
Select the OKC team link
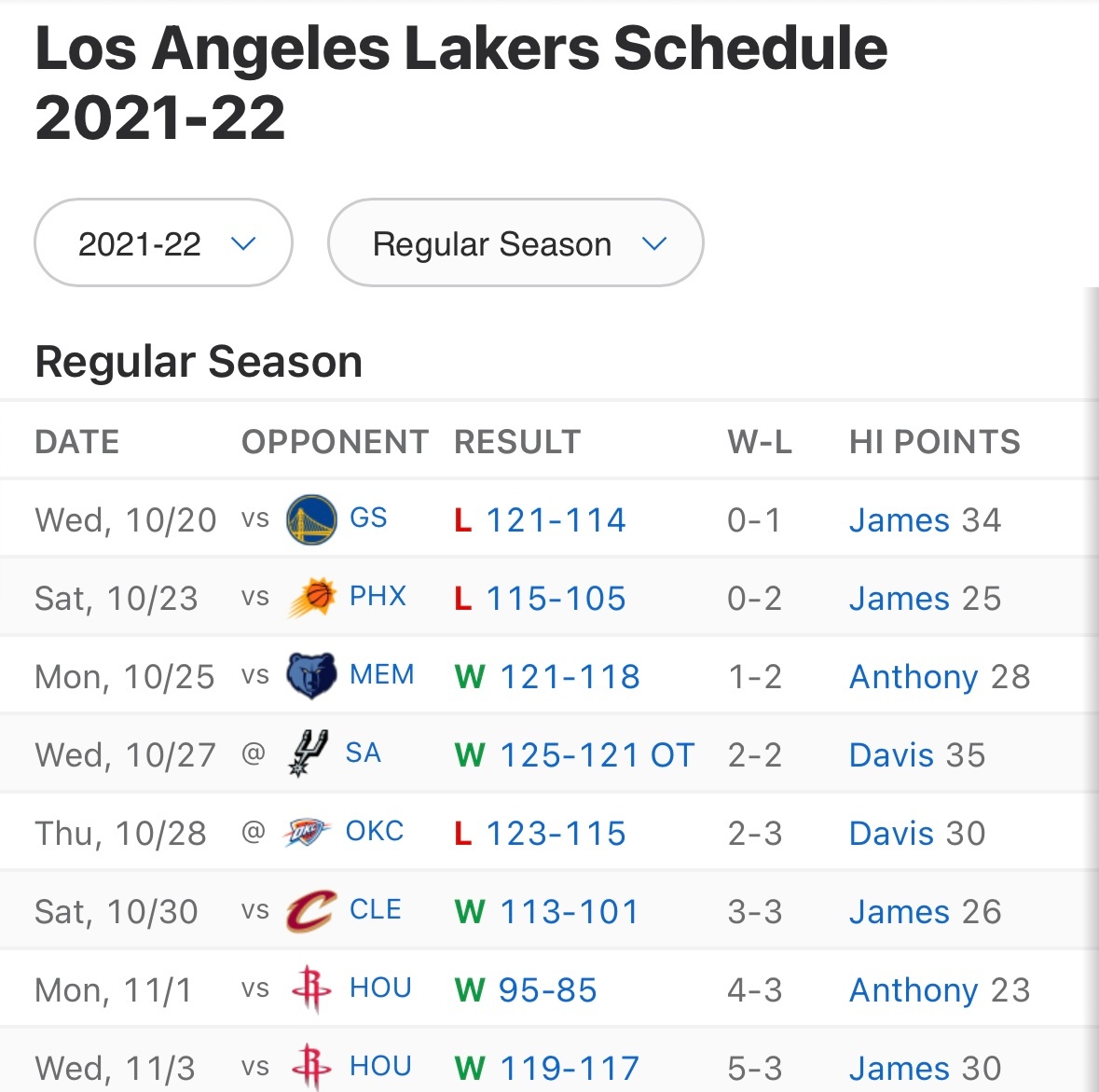(x=375, y=832)
